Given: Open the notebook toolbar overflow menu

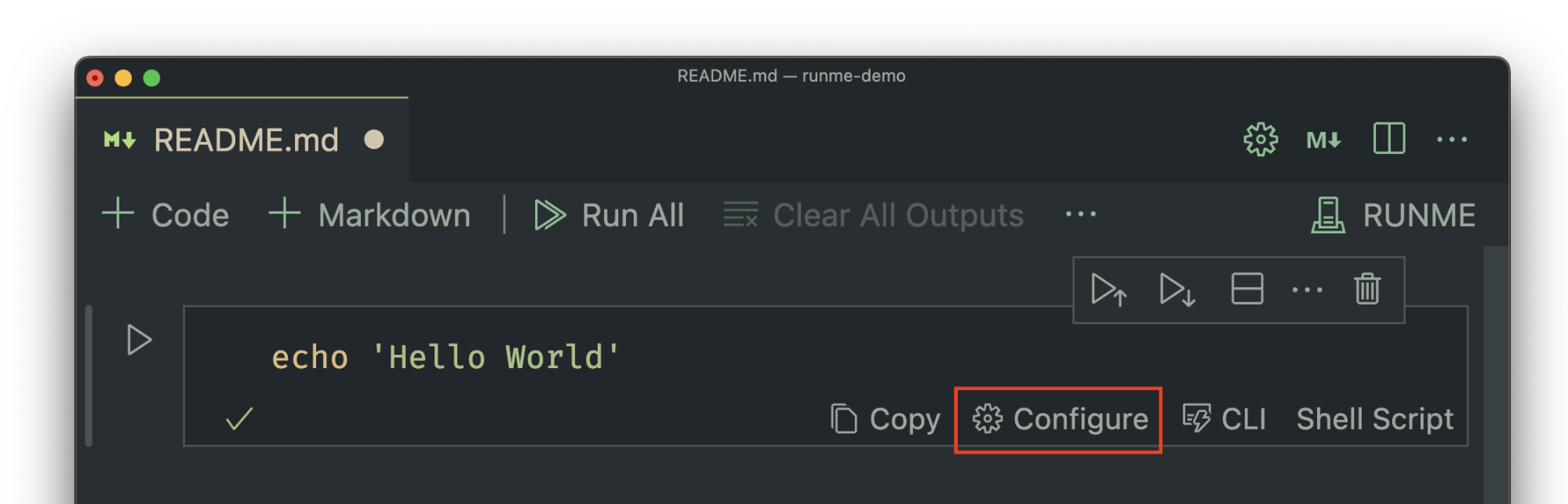Looking at the screenshot, I should click(x=1081, y=214).
